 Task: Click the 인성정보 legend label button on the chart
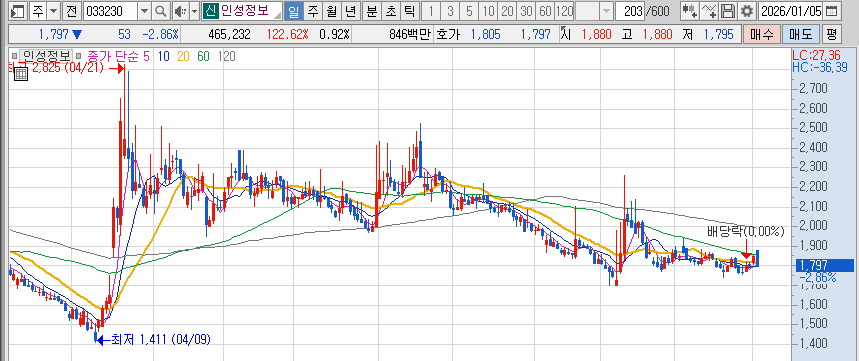coord(45,56)
